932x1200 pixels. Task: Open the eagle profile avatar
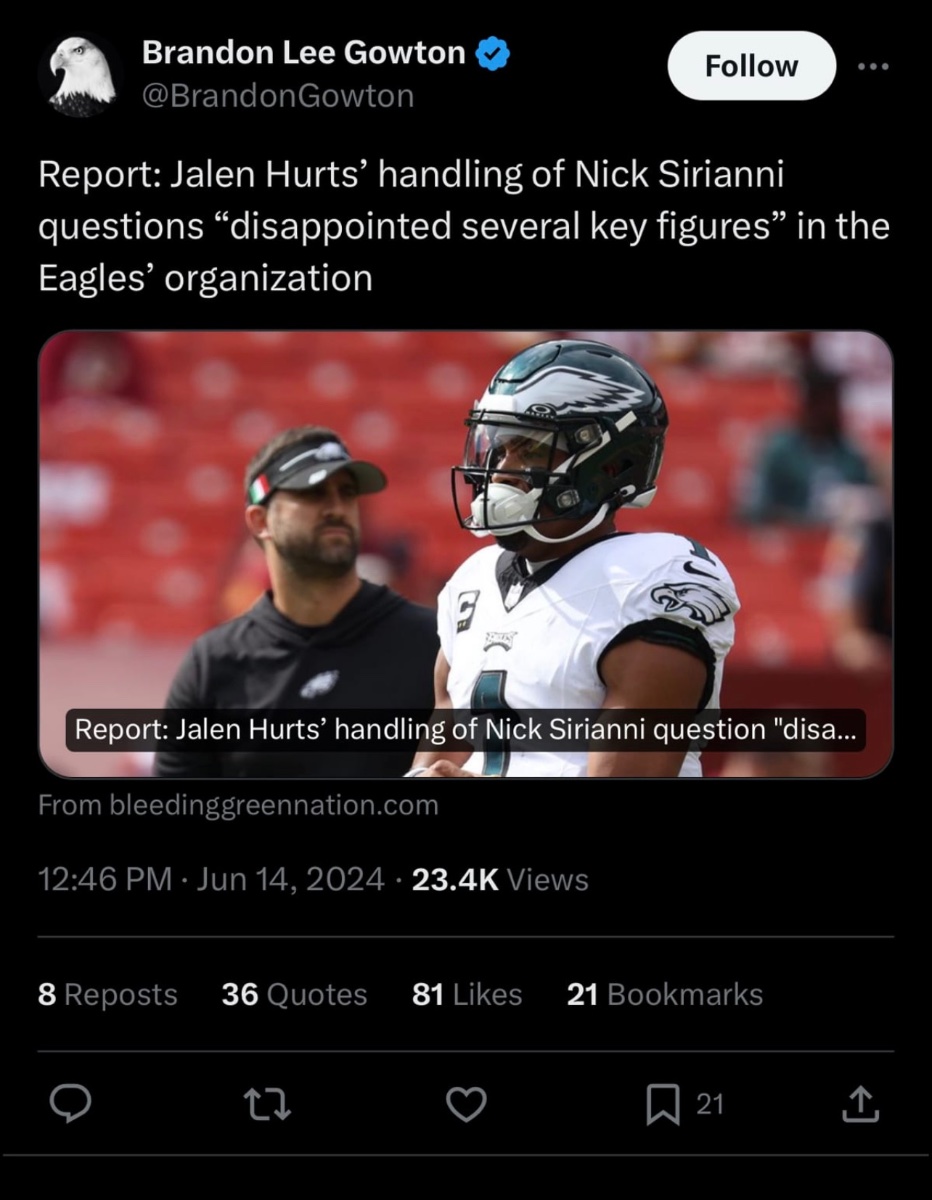(x=80, y=75)
